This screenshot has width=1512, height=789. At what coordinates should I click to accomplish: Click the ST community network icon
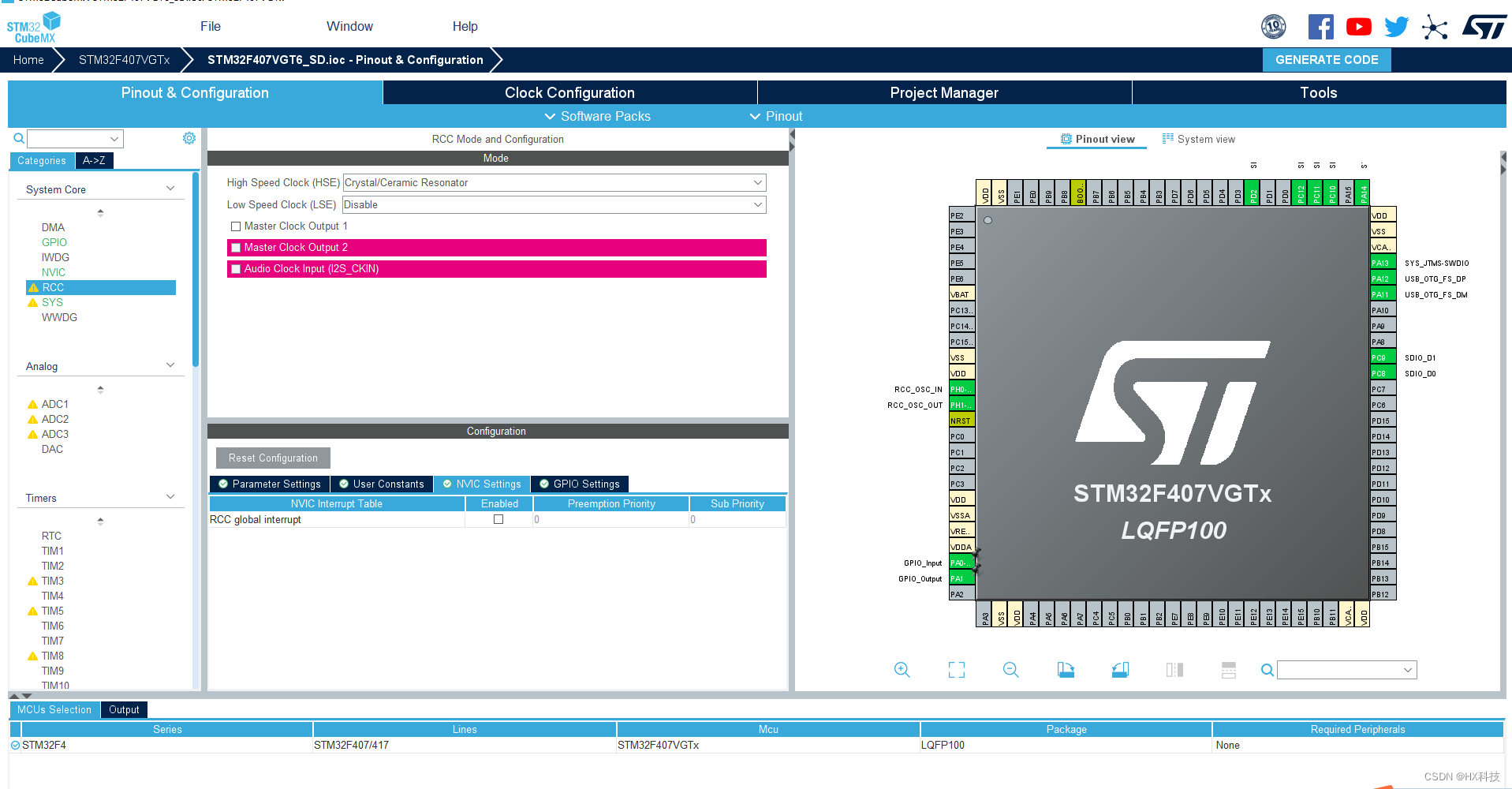tap(1435, 28)
